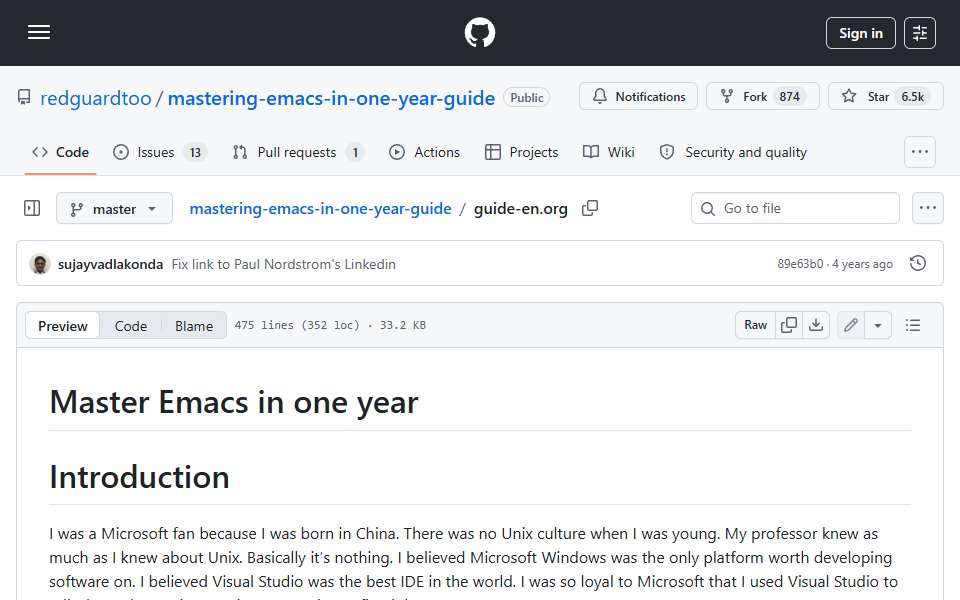Go to GitHub homepage via Octocat logo
The height and width of the screenshot is (600, 960).
479,32
